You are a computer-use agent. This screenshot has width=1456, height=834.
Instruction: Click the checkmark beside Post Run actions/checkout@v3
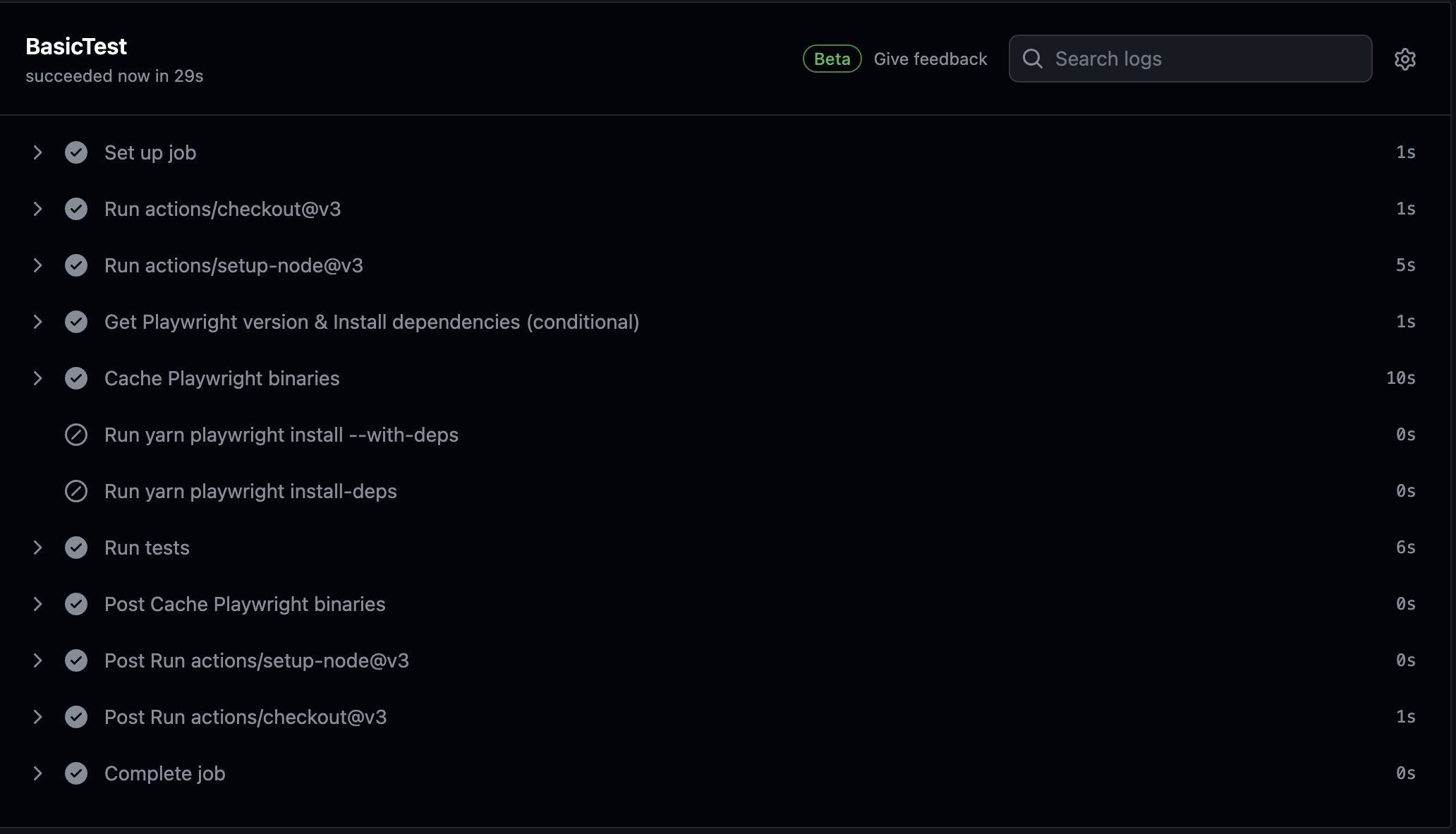pos(76,717)
